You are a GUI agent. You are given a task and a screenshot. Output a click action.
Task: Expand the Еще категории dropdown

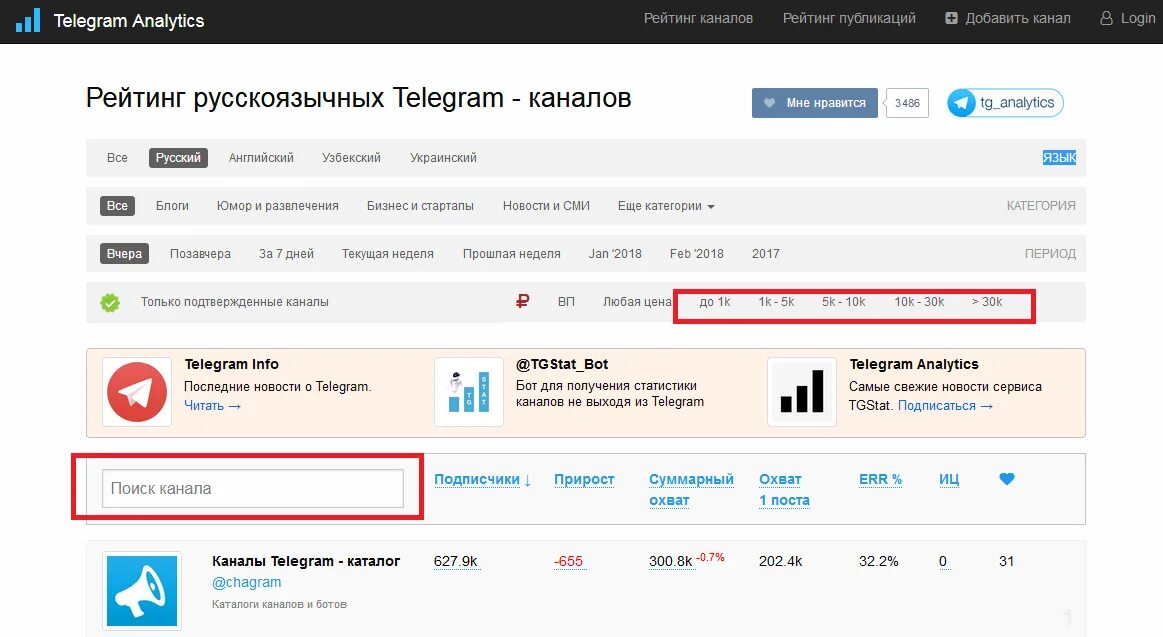(x=666, y=206)
